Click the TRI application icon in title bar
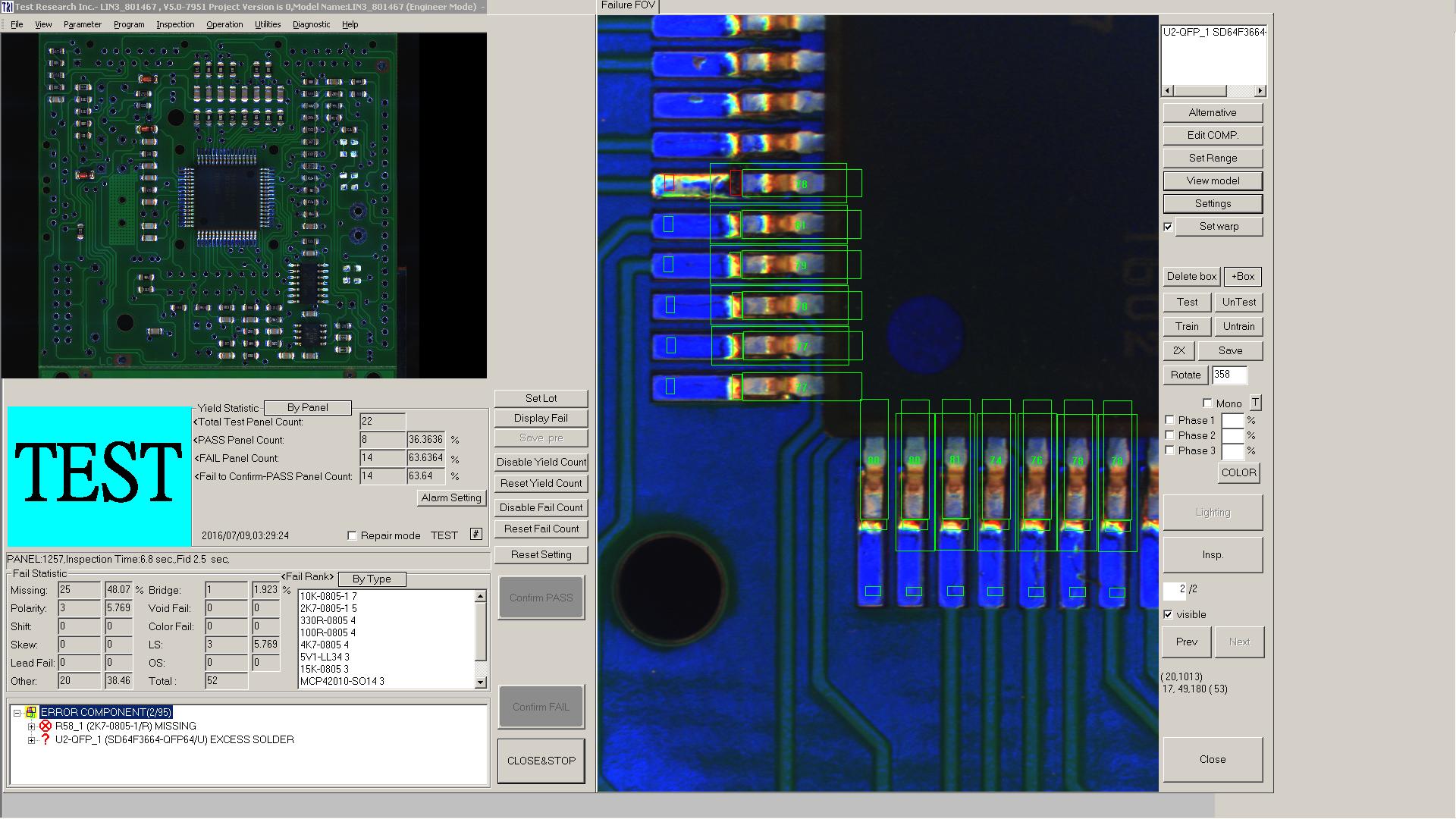This screenshot has width=1456, height=819. tap(7, 7)
